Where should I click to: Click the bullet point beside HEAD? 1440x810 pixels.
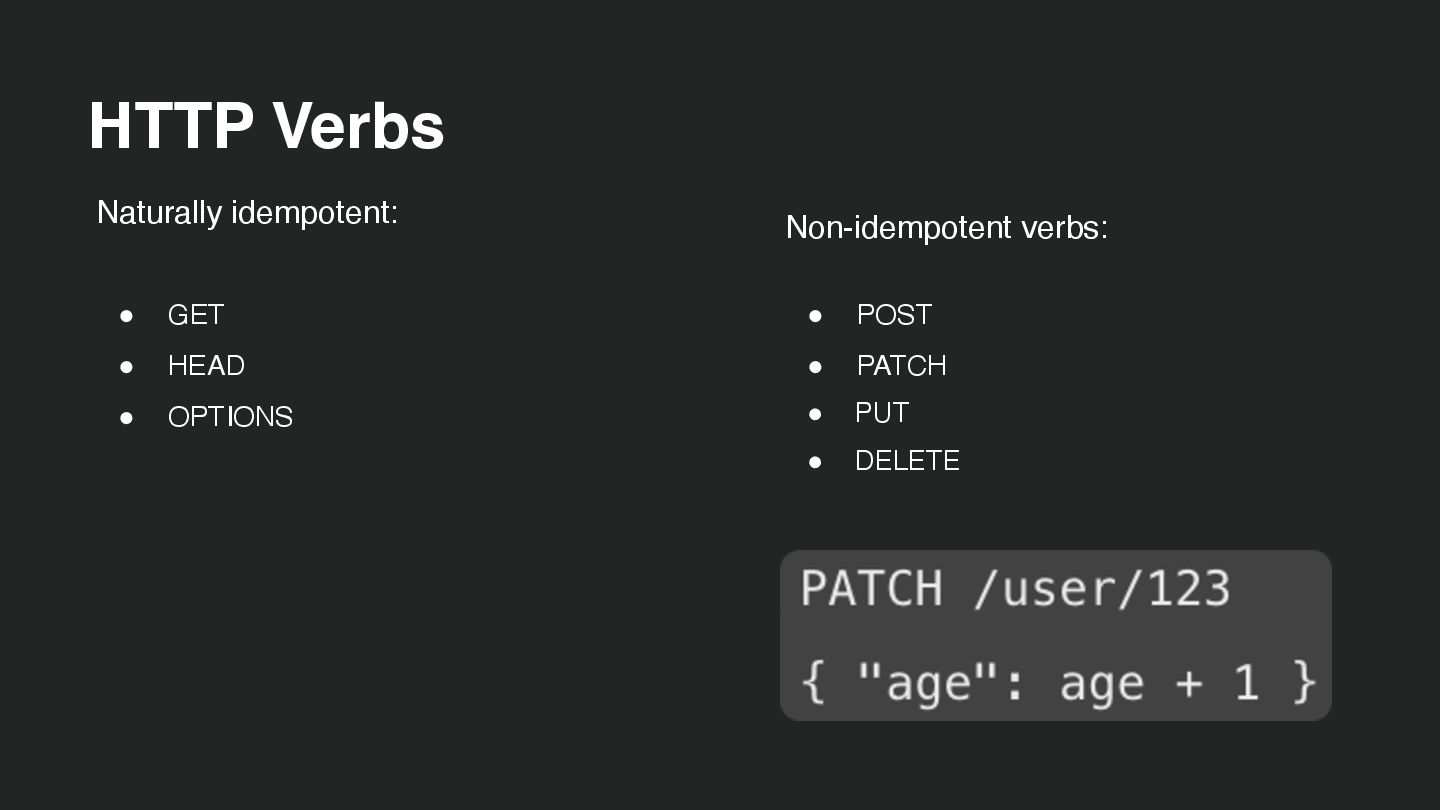[x=127, y=367]
